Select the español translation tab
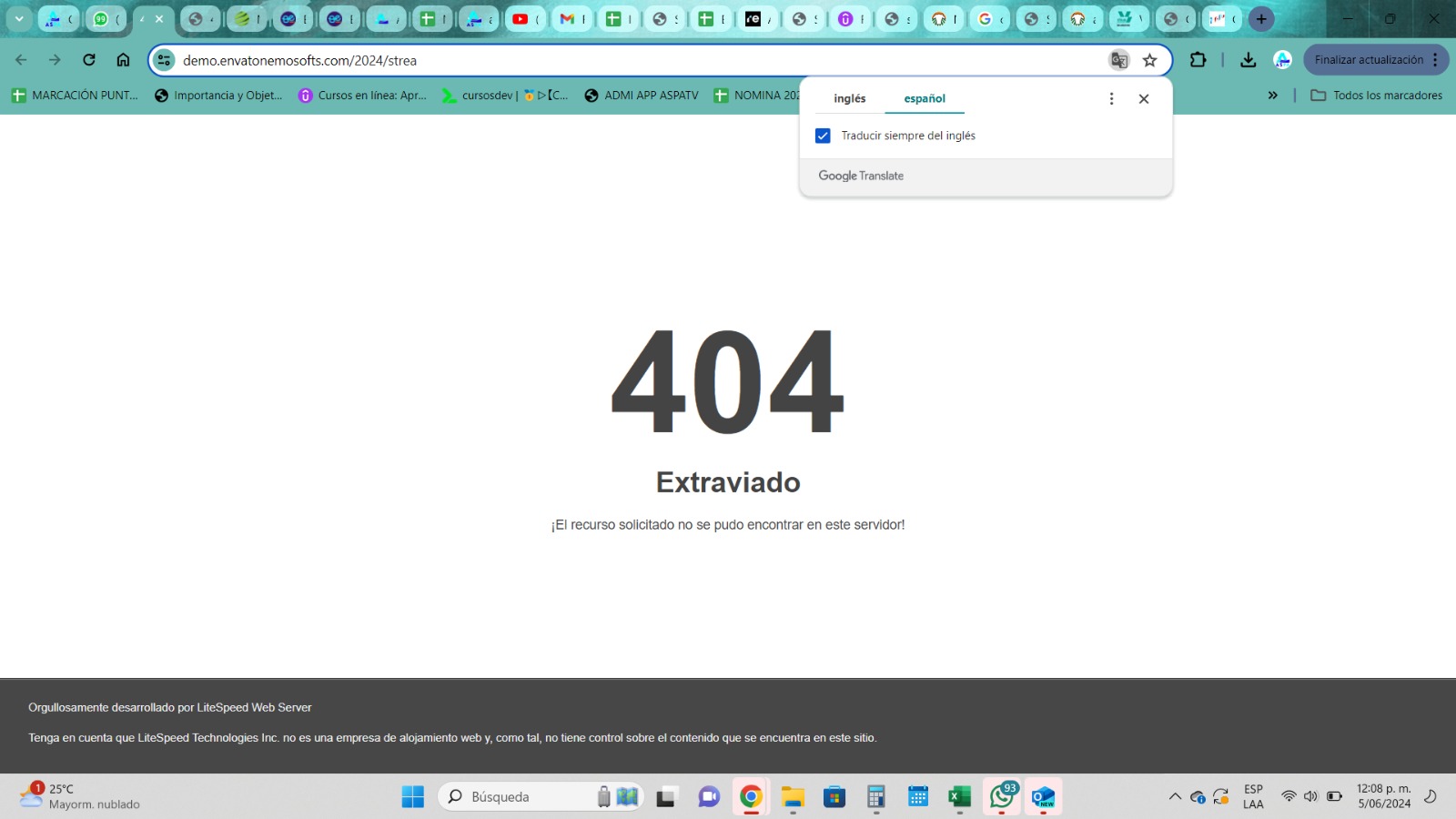This screenshot has width=1456, height=819. click(925, 98)
